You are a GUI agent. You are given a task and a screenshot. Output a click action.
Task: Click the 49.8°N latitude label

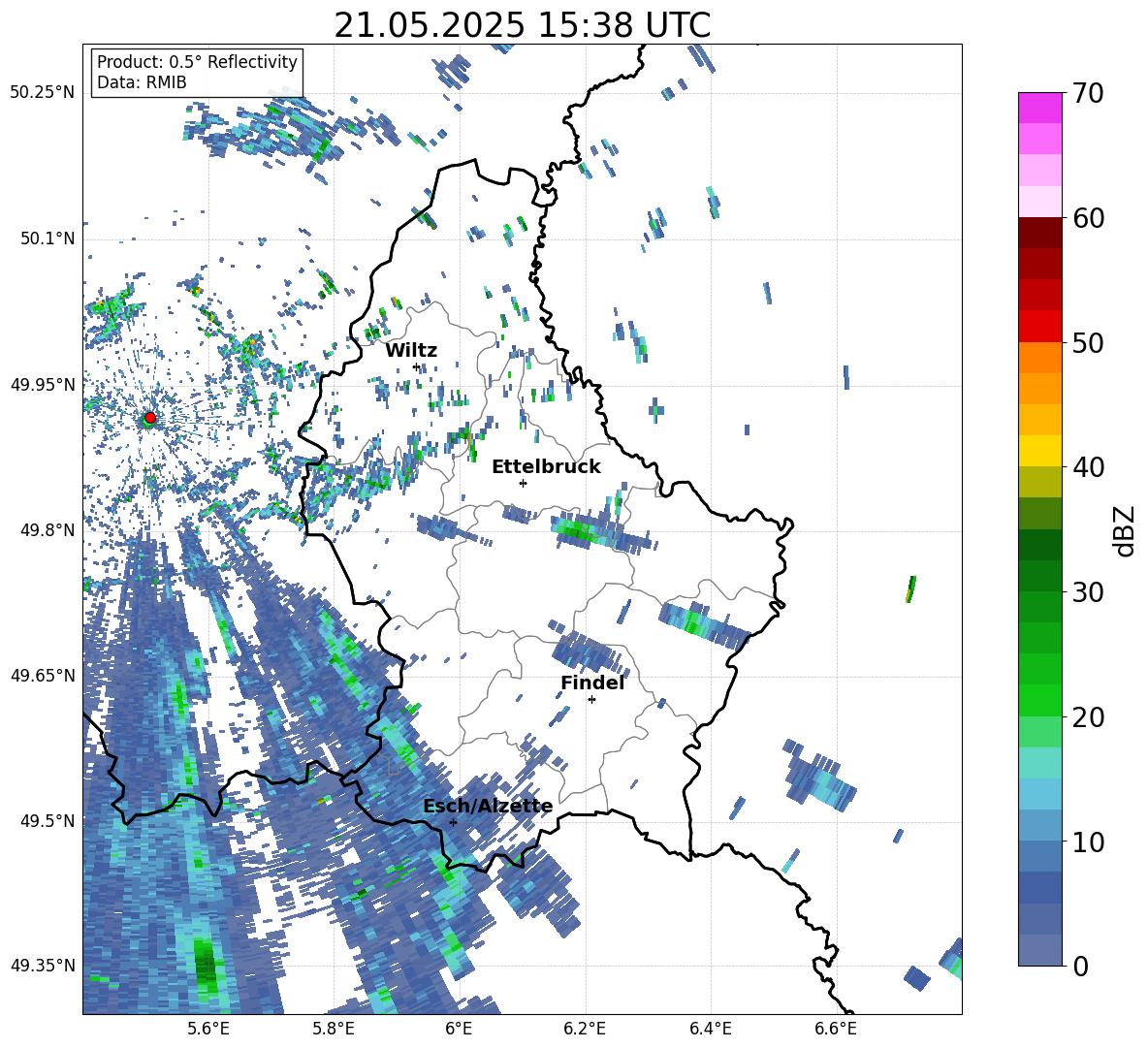(x=48, y=530)
